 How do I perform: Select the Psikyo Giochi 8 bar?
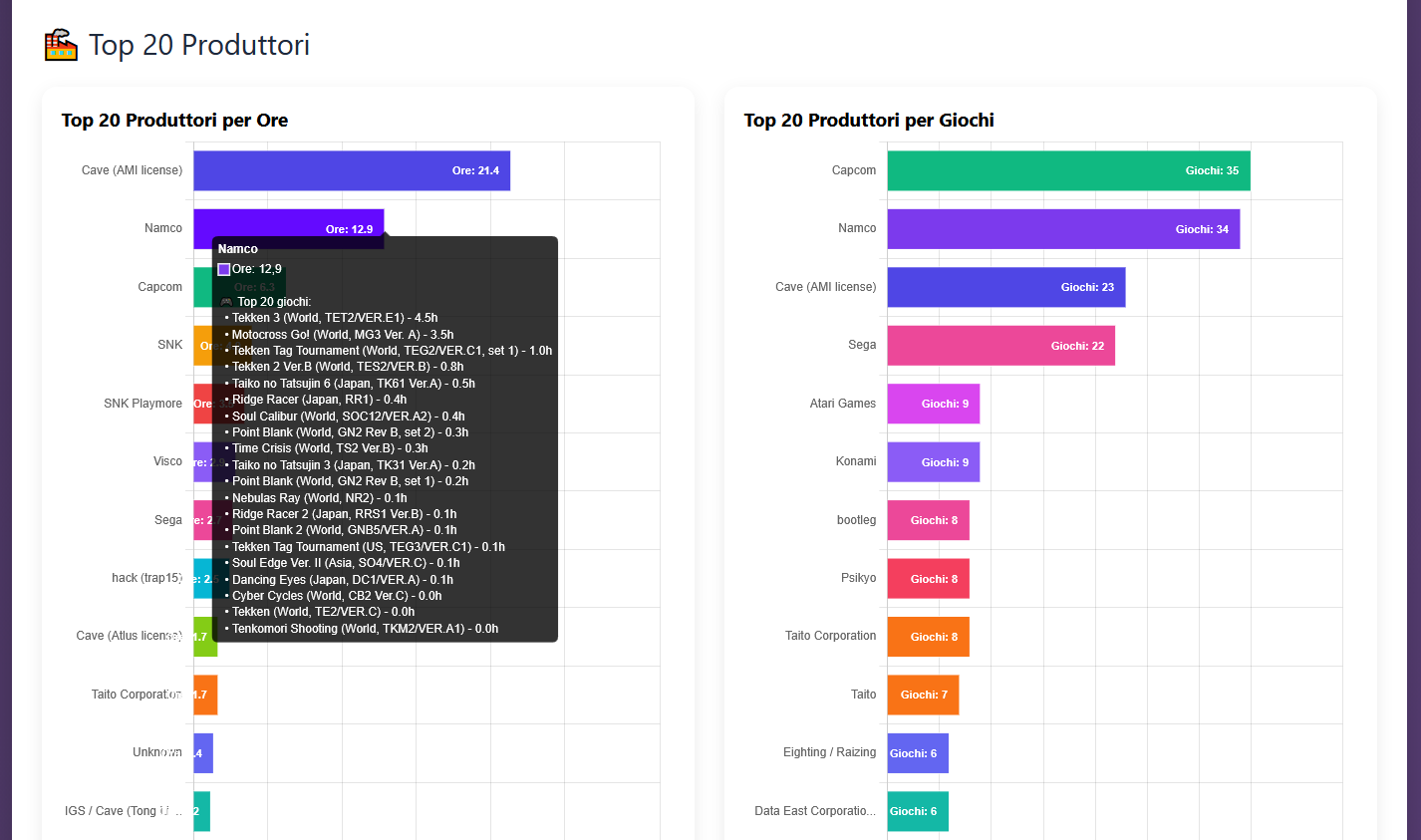point(929,579)
